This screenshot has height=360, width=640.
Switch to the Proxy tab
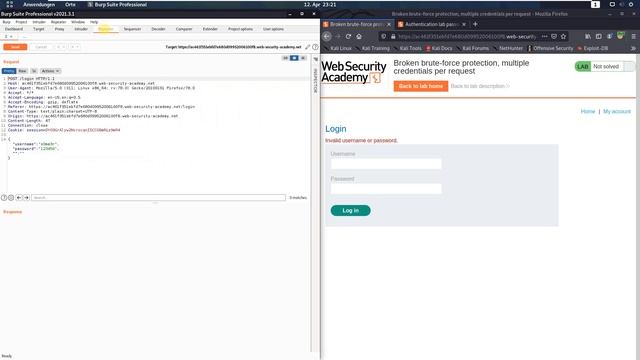point(60,29)
